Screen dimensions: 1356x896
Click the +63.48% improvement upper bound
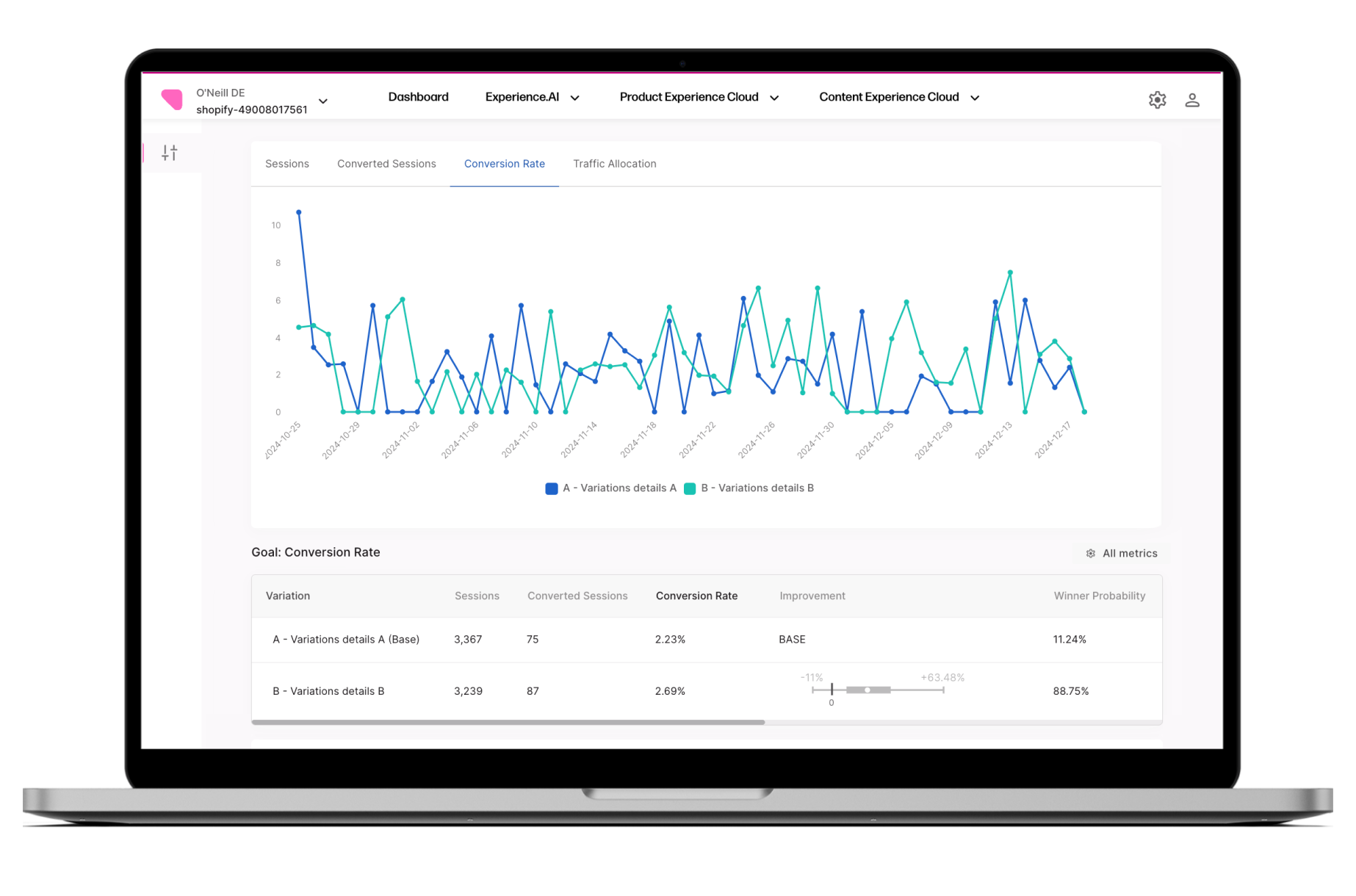point(942,677)
